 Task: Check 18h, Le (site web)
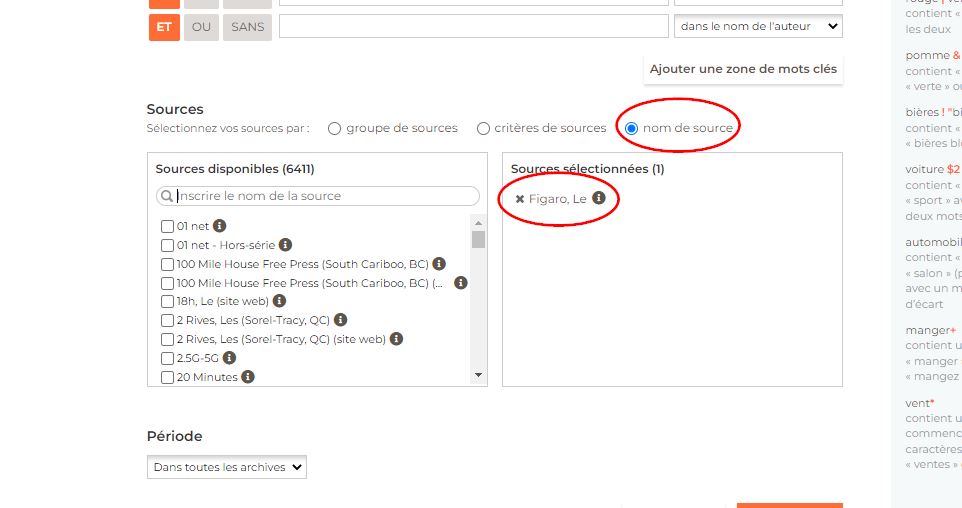(167, 301)
